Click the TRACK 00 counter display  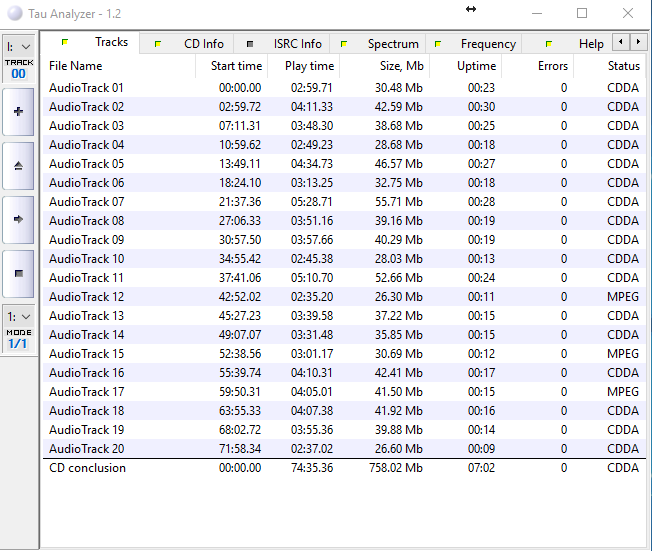[19, 69]
